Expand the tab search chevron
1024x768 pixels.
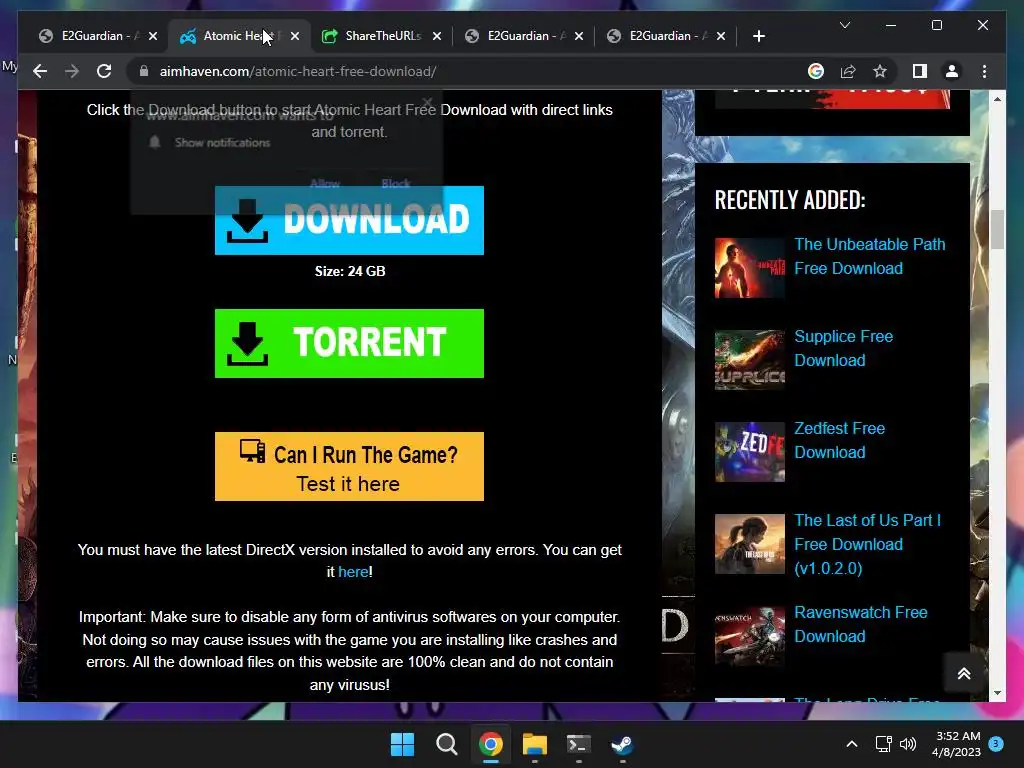click(x=844, y=25)
